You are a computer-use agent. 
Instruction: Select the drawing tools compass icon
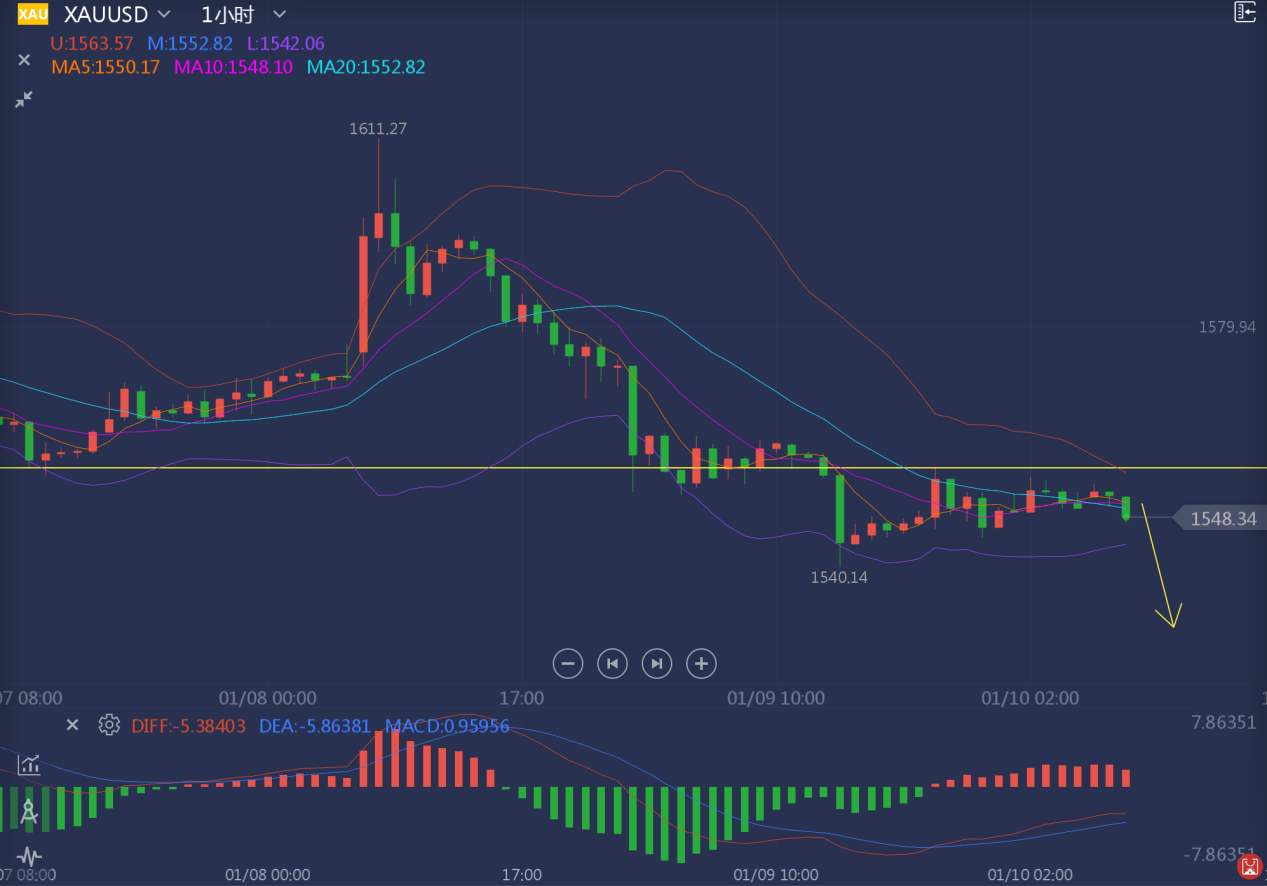coord(29,811)
